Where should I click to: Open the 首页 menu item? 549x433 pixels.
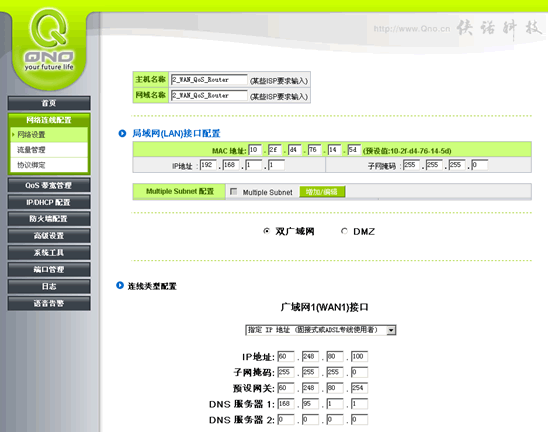coord(49,103)
